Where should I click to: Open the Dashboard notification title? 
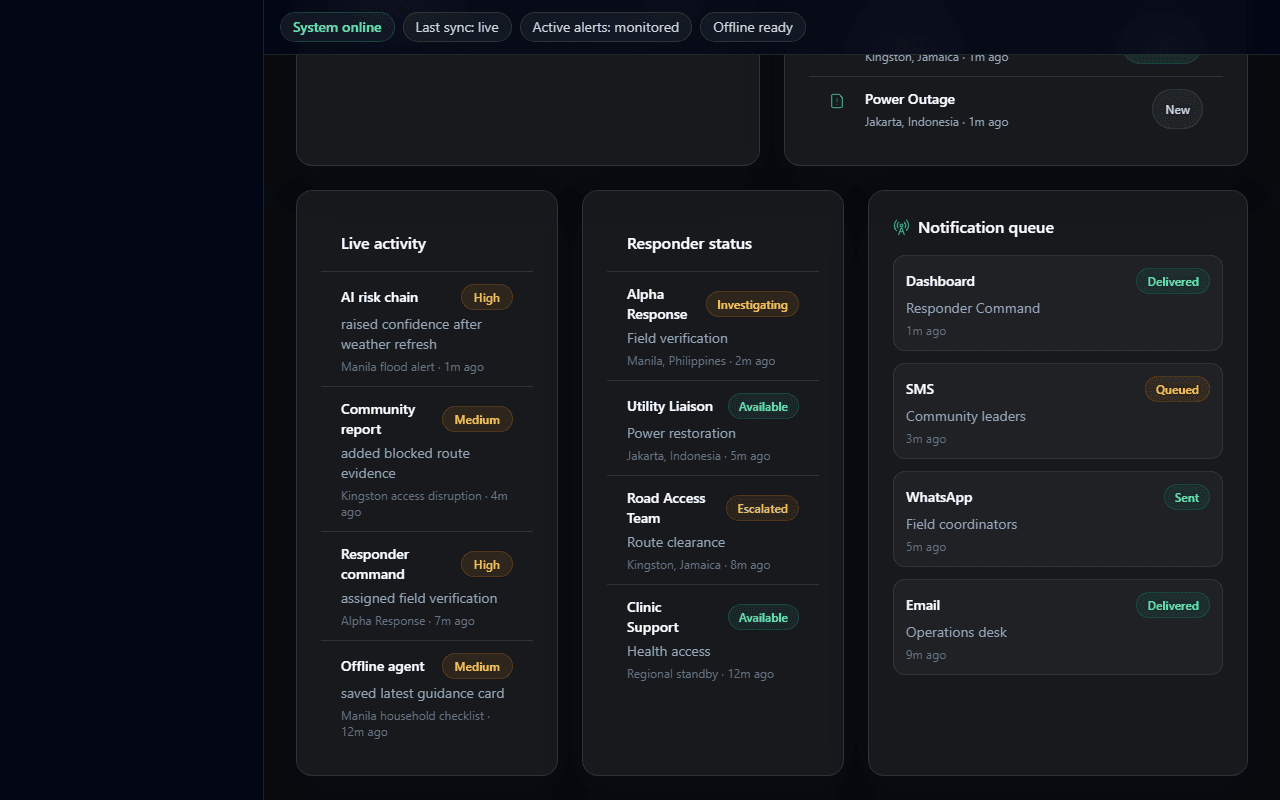(940, 281)
